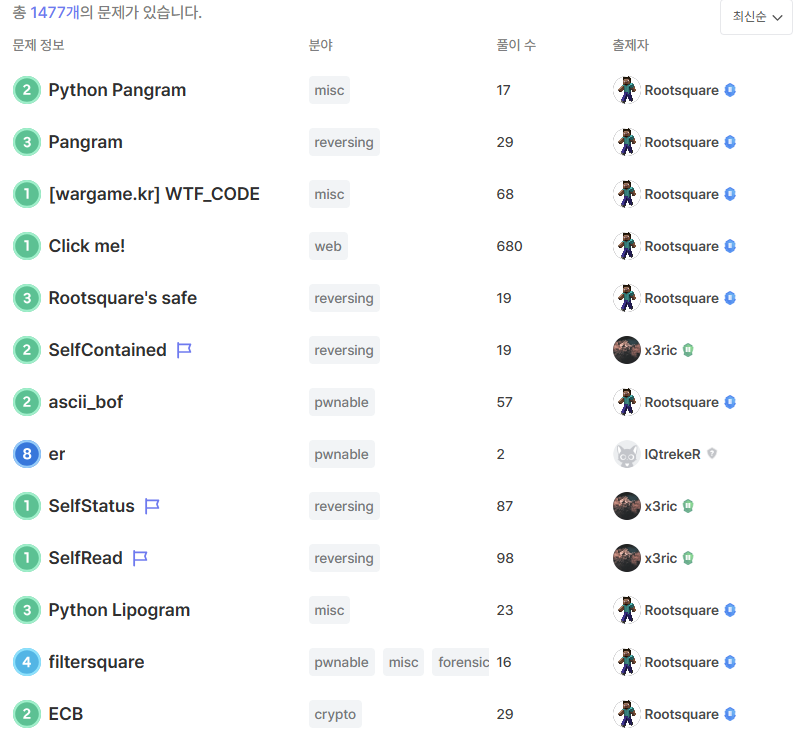Click the flag icon beside SelfStatus
This screenshot has width=794, height=738.
152,506
